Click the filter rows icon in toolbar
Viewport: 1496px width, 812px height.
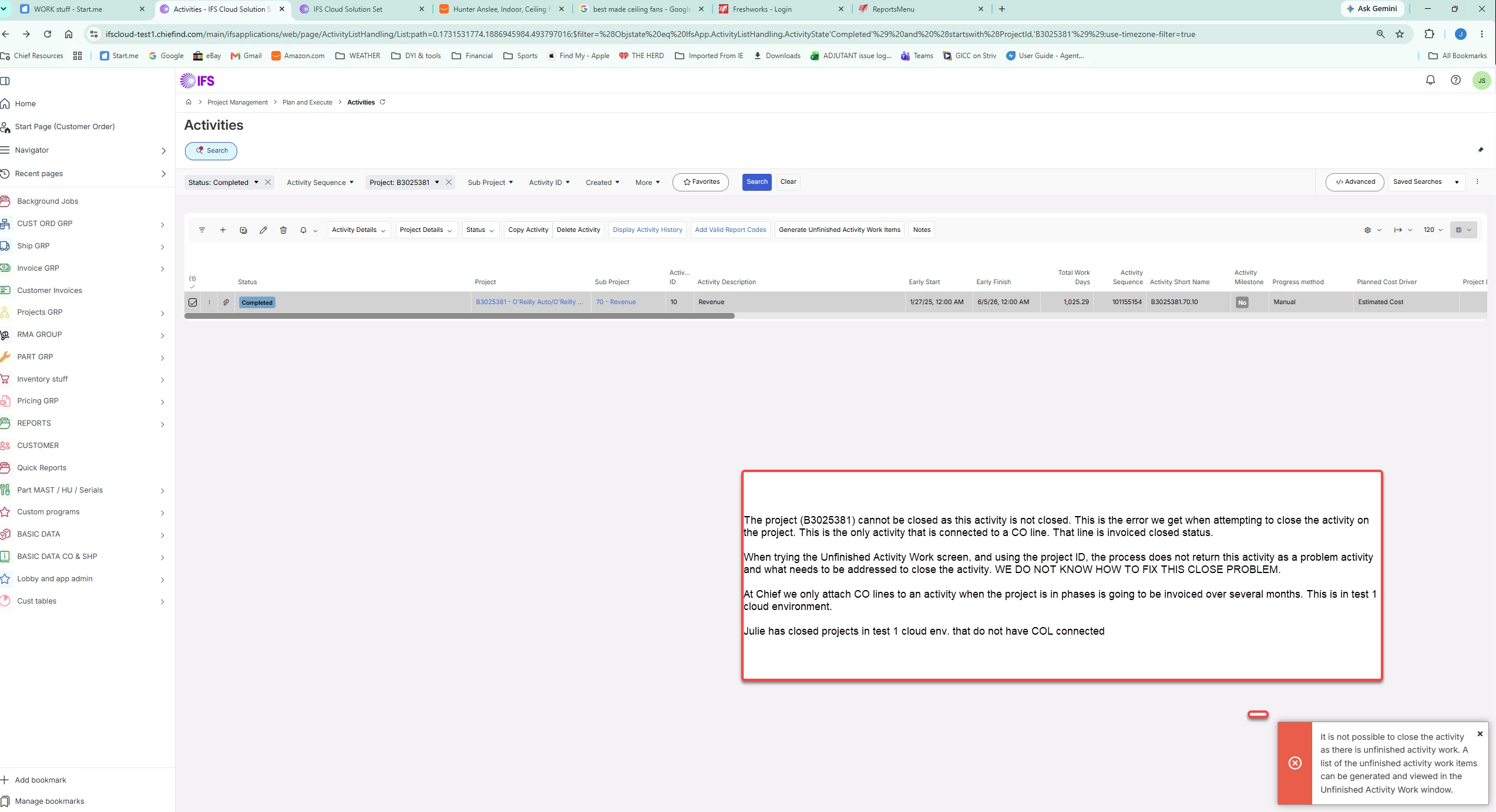[202, 230]
